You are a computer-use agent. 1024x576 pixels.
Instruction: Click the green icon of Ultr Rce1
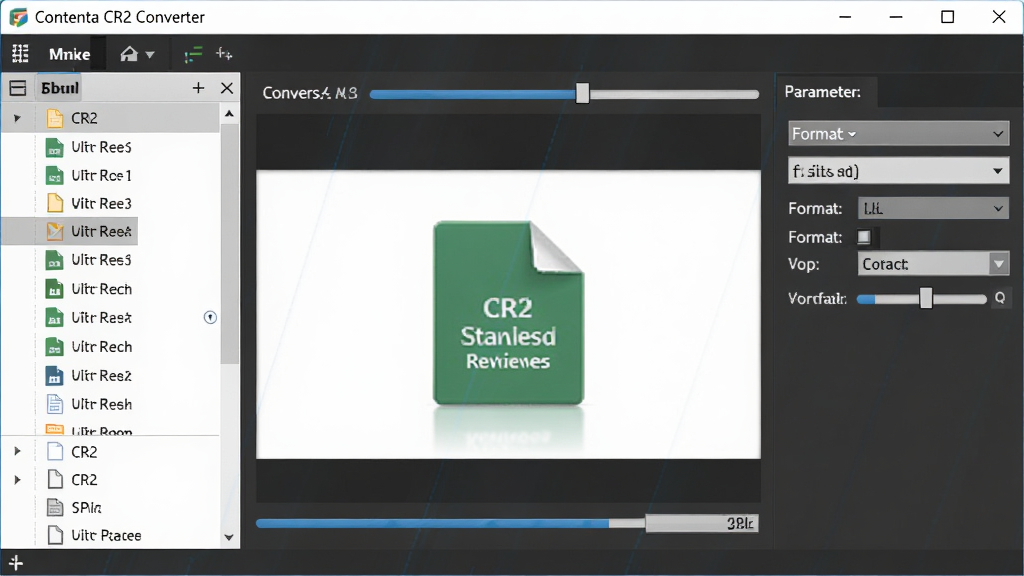coord(55,175)
